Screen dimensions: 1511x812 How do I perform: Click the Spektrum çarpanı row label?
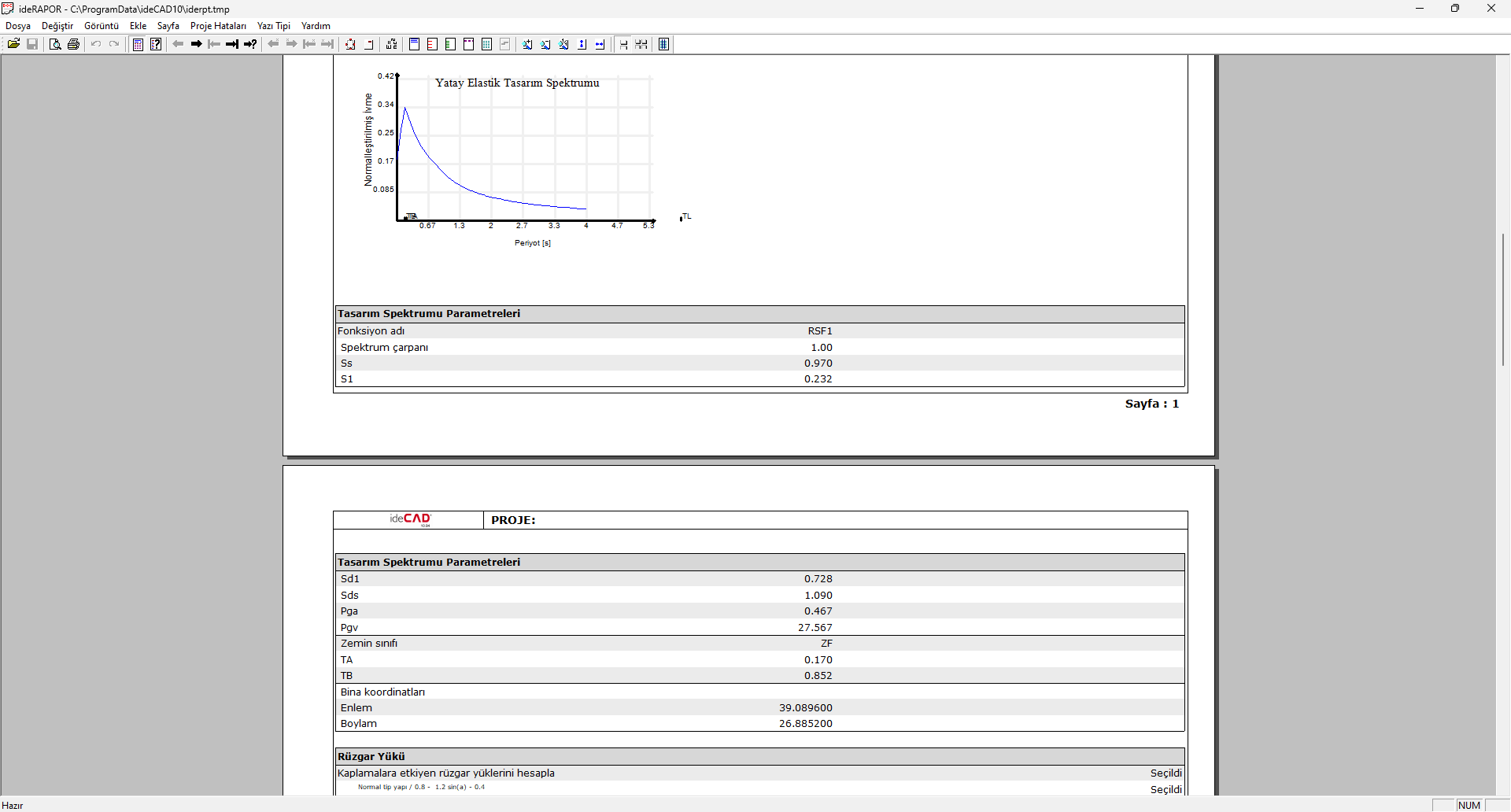point(384,347)
